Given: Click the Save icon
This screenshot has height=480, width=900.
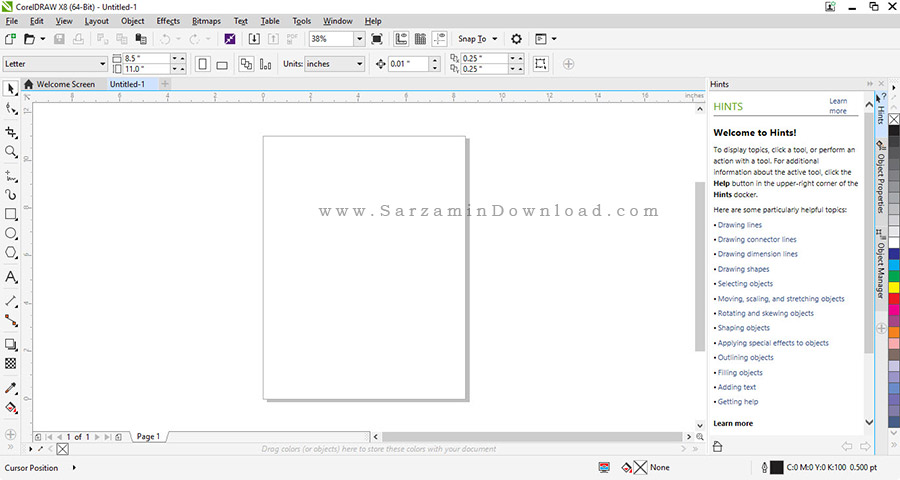Looking at the screenshot, I should click(59, 39).
